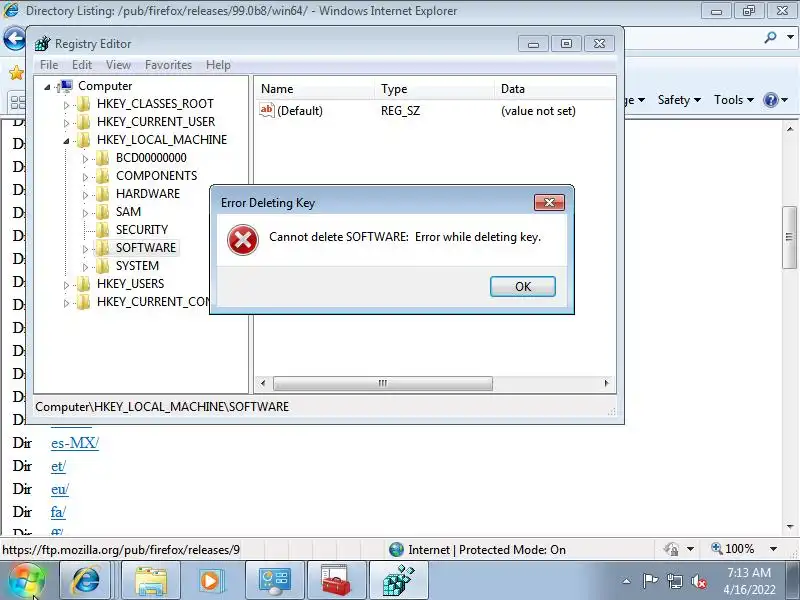
Task: Click the IE Help question mark icon
Action: [x=770, y=100]
